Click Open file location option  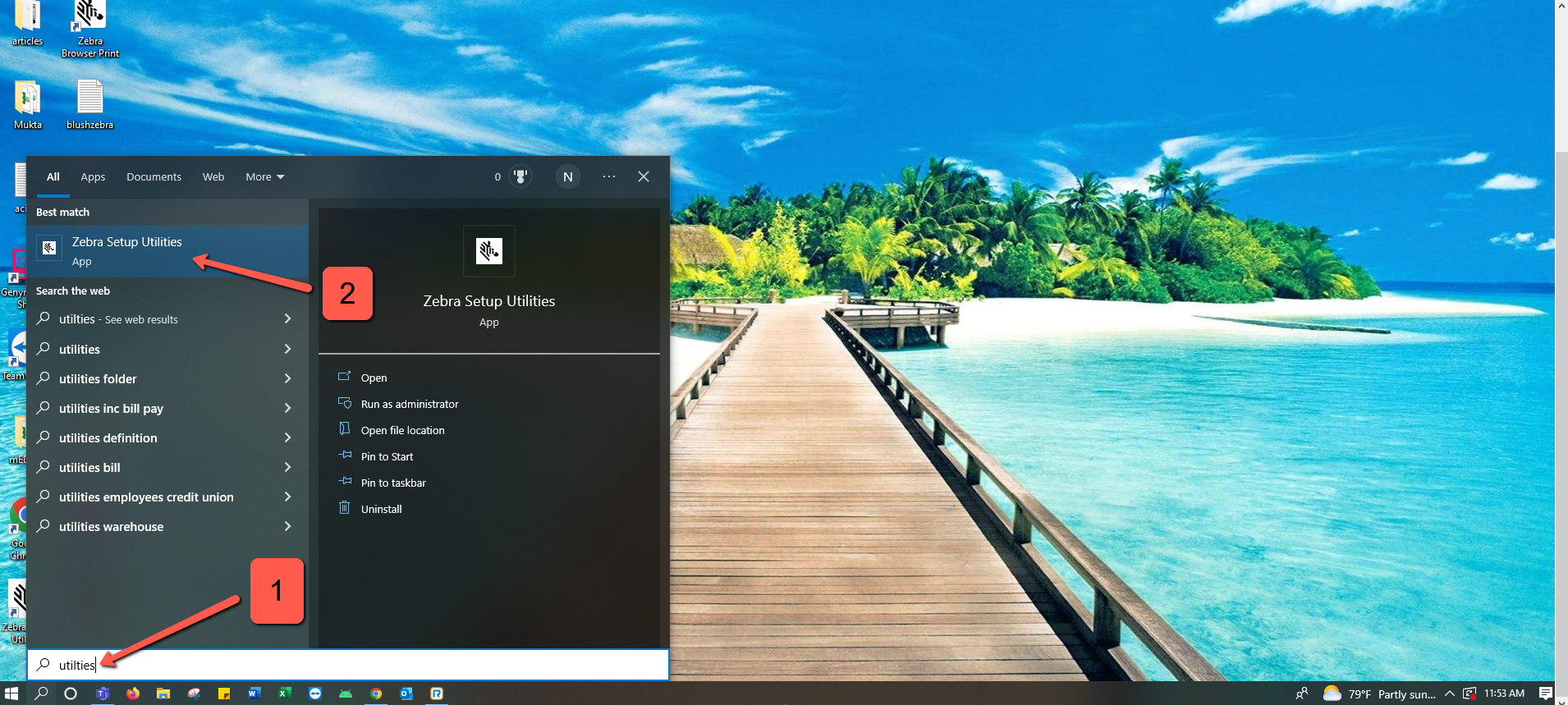(x=402, y=430)
